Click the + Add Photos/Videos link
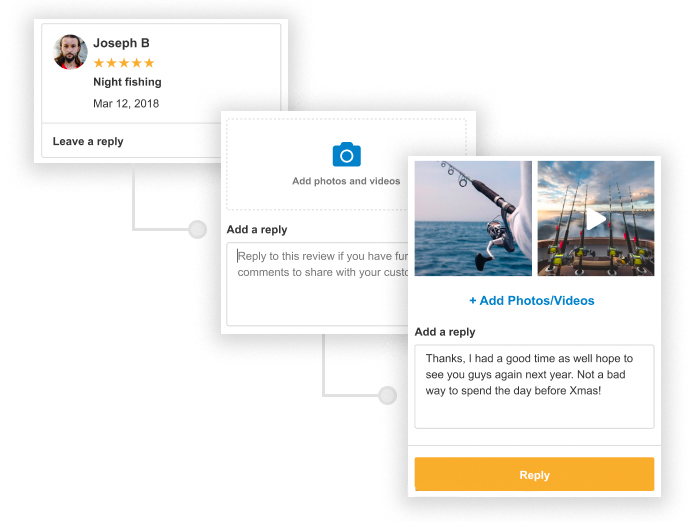 (x=532, y=300)
